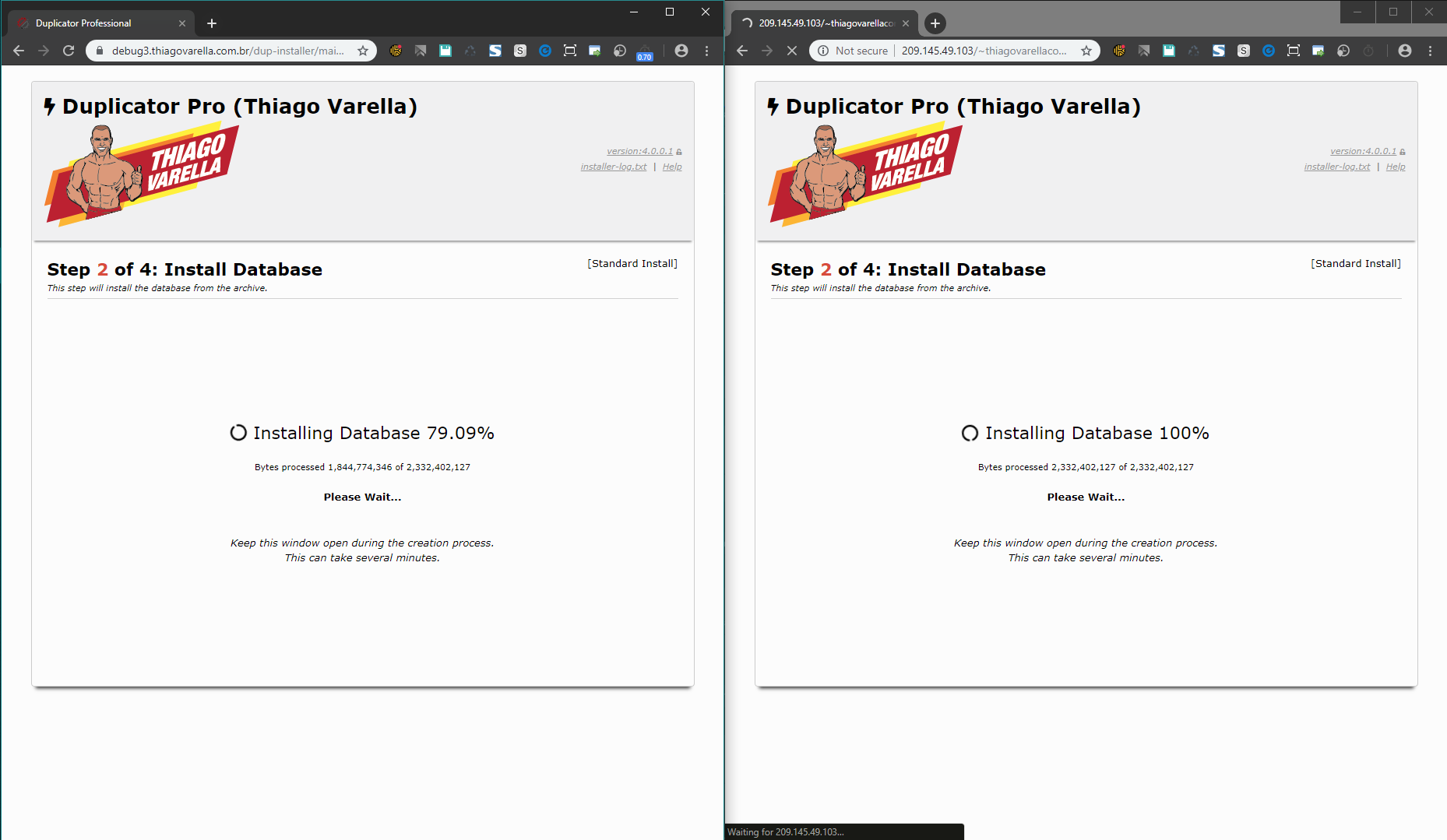Screen dimensions: 1447x840
Task: Click the [Standard Install] label in the left window
Action: coord(632,264)
